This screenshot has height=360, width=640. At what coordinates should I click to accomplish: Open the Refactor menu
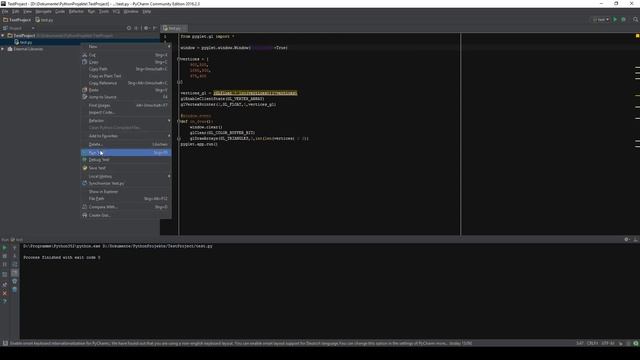pos(76,11)
